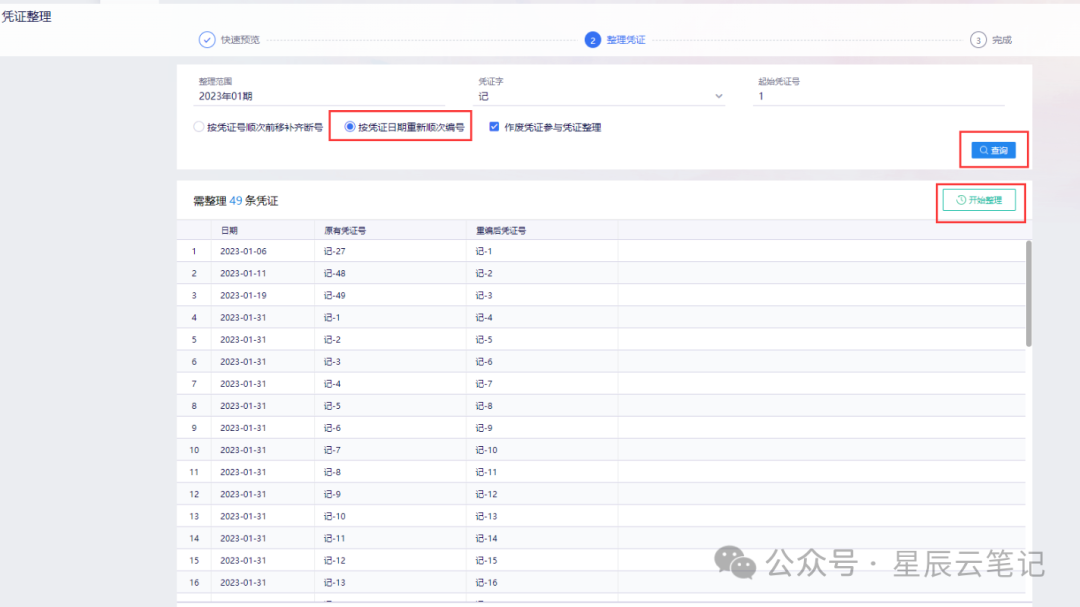Click row index number 8
Screen dimensions: 1080x607
pos(194,406)
